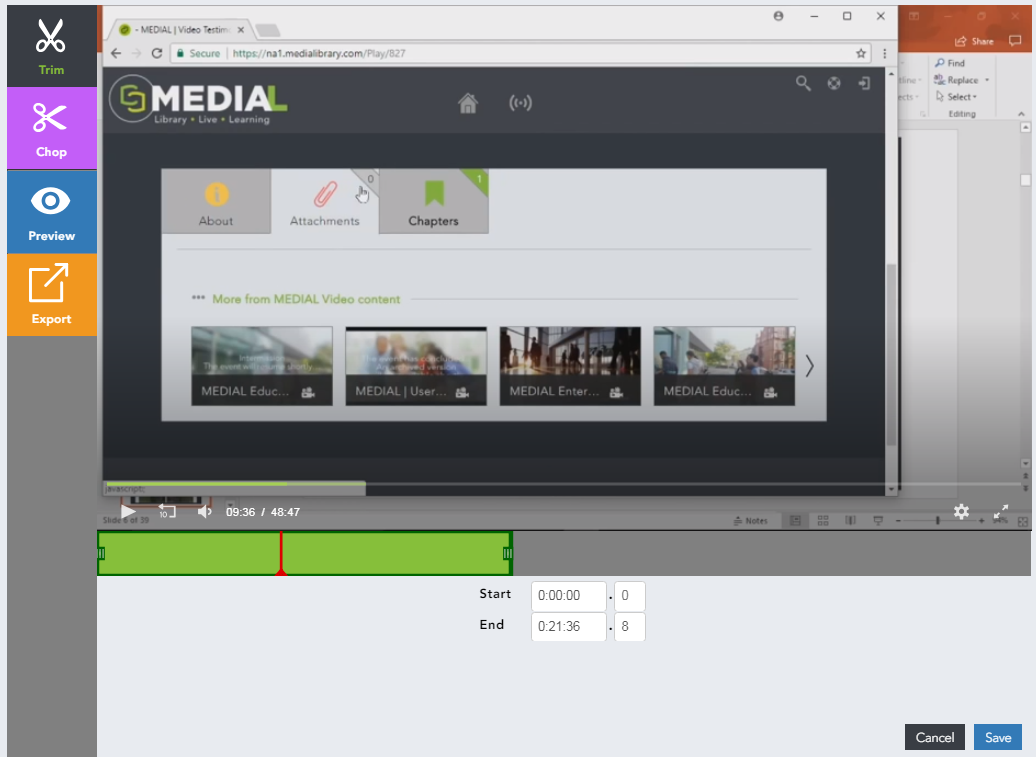Click the End tenths field
The height and width of the screenshot is (757, 1036).
(x=630, y=627)
